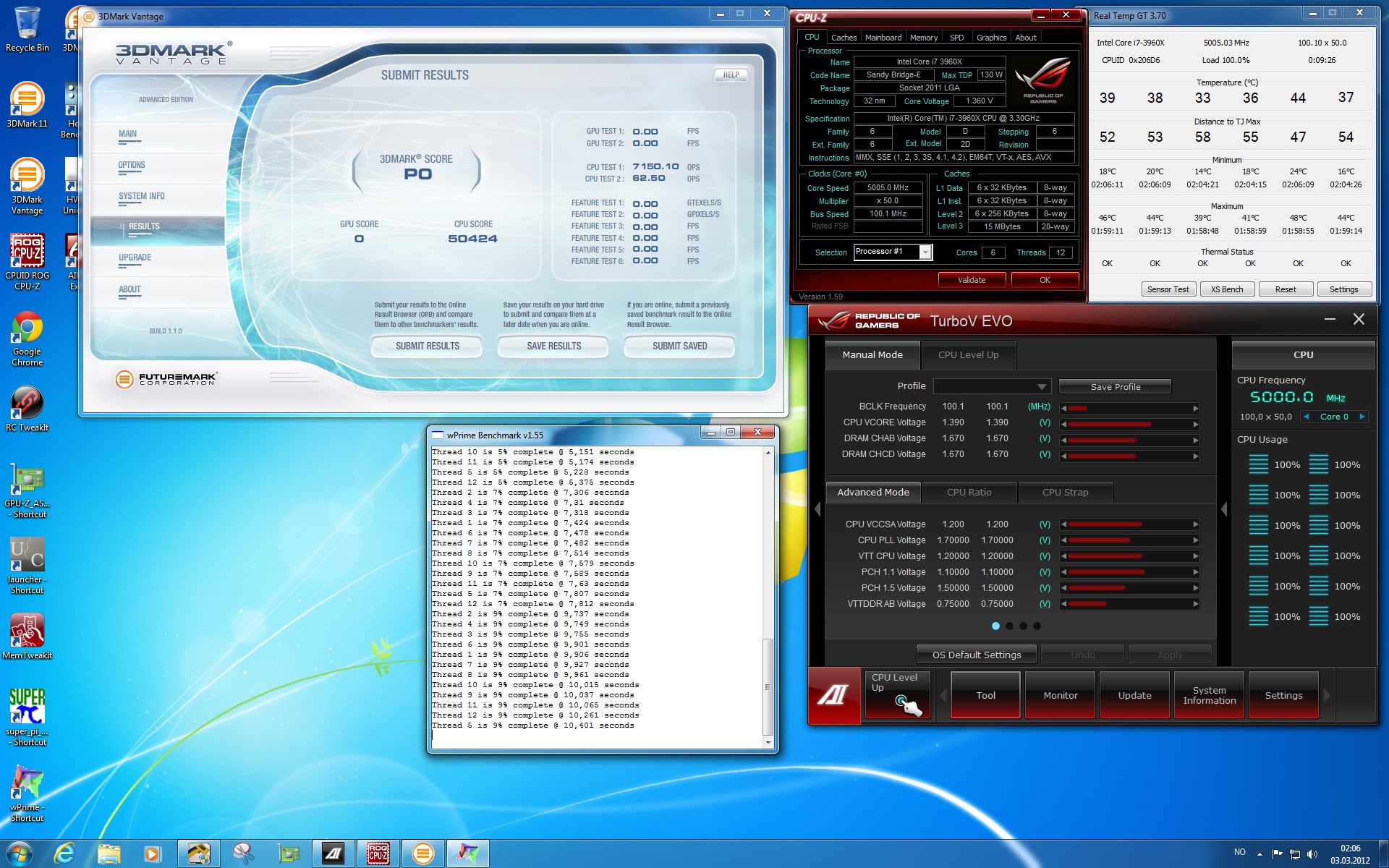Open the CPU Level Up tab
Image resolution: width=1389 pixels, height=868 pixels.
tap(968, 355)
